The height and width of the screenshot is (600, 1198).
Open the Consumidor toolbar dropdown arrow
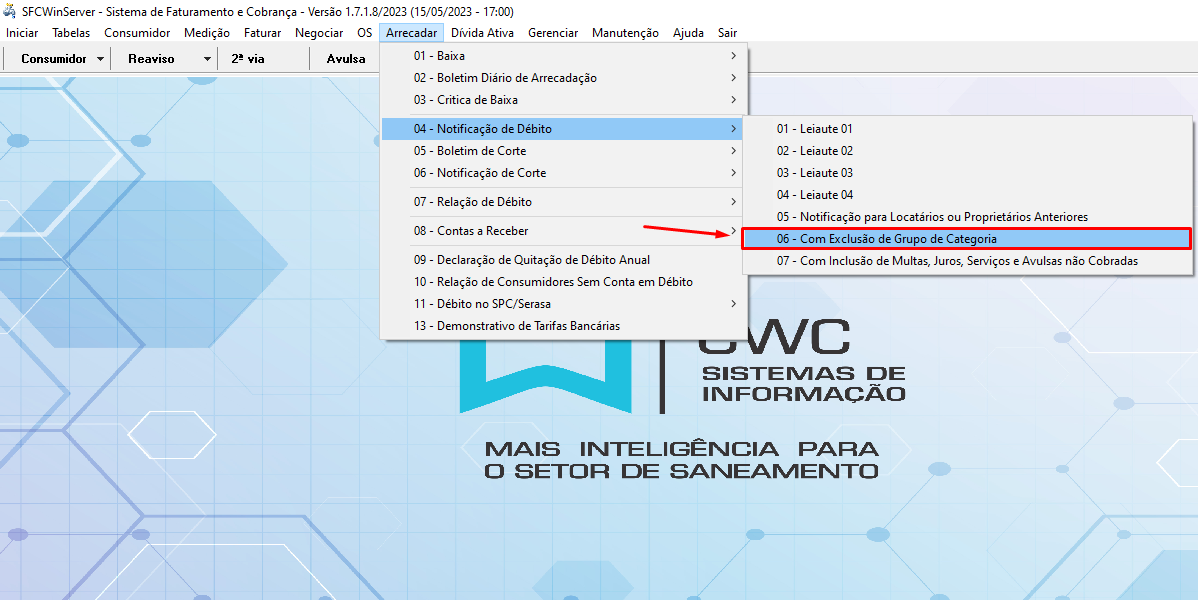[101, 59]
